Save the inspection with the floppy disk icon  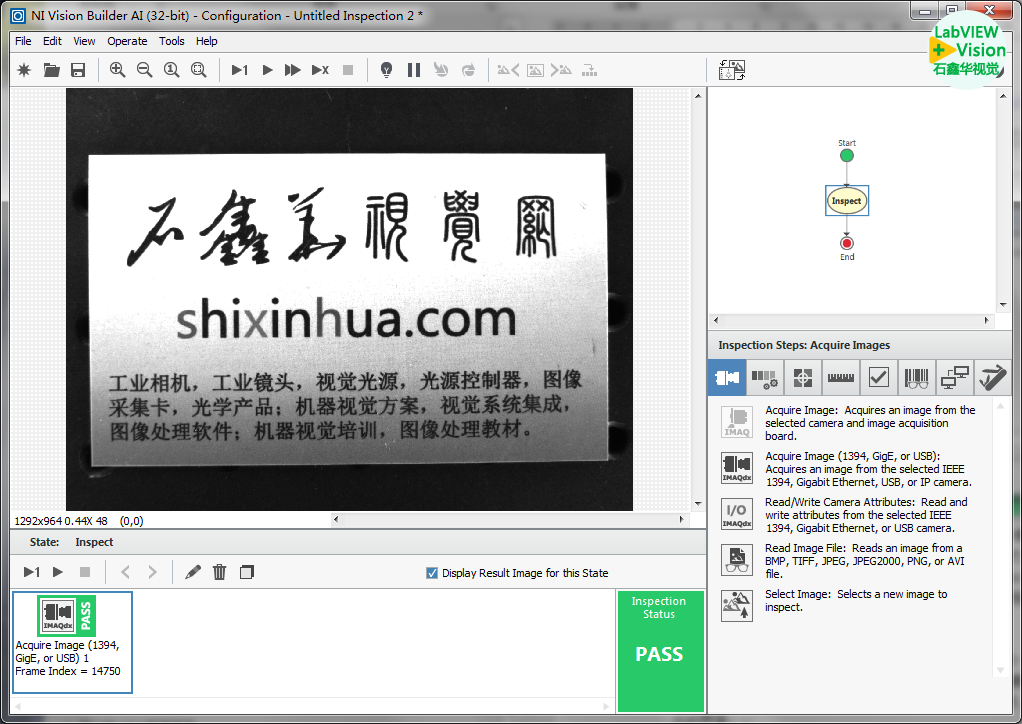coord(78,70)
